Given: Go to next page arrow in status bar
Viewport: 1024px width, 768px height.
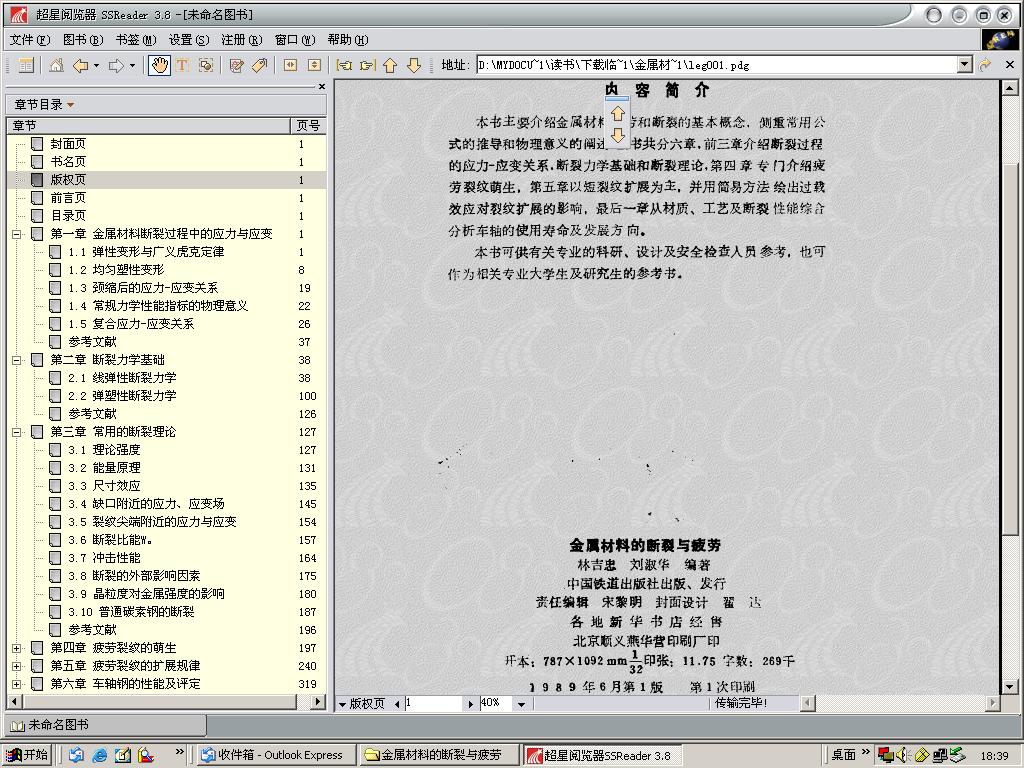Looking at the screenshot, I should (x=470, y=704).
